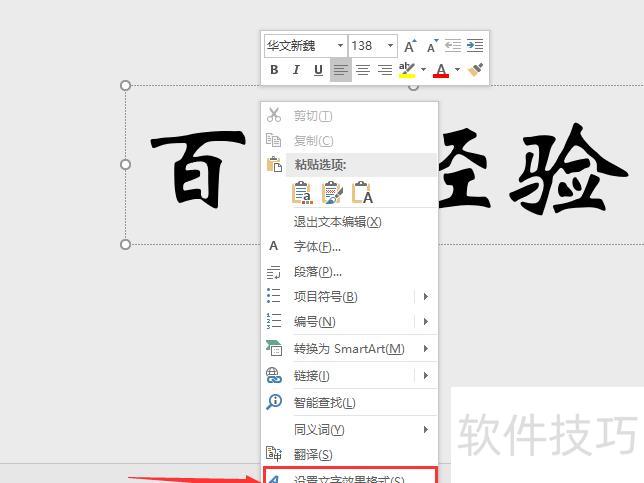Click the globe link icon beside 链接

click(x=274, y=375)
